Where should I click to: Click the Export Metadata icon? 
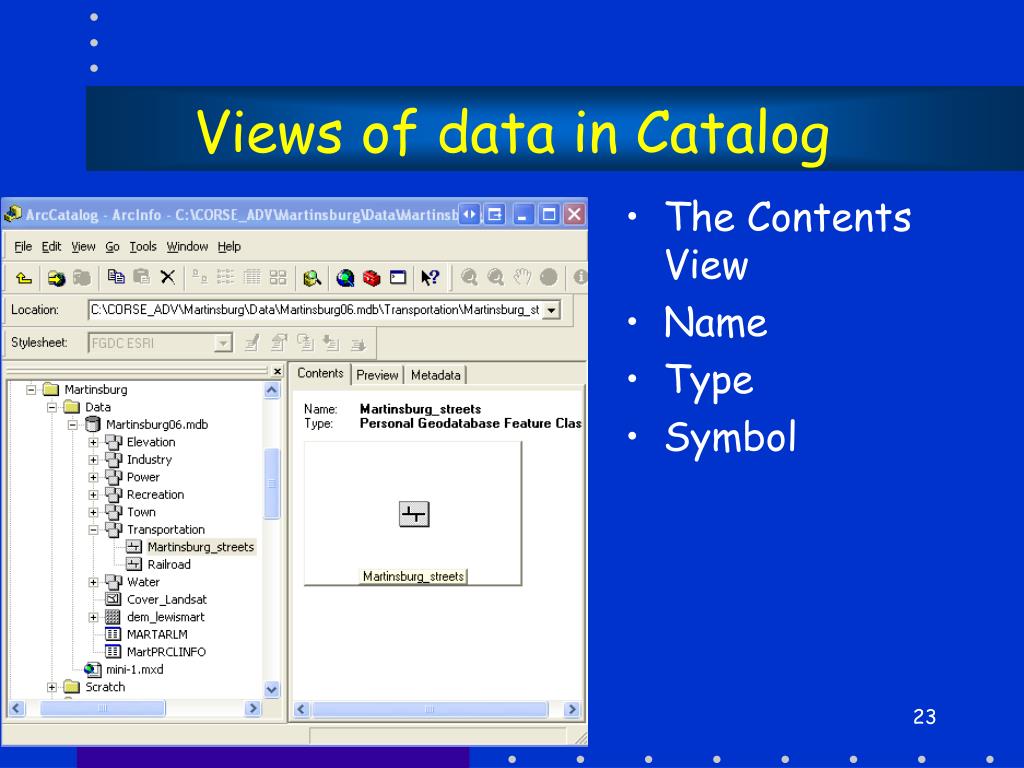358,343
